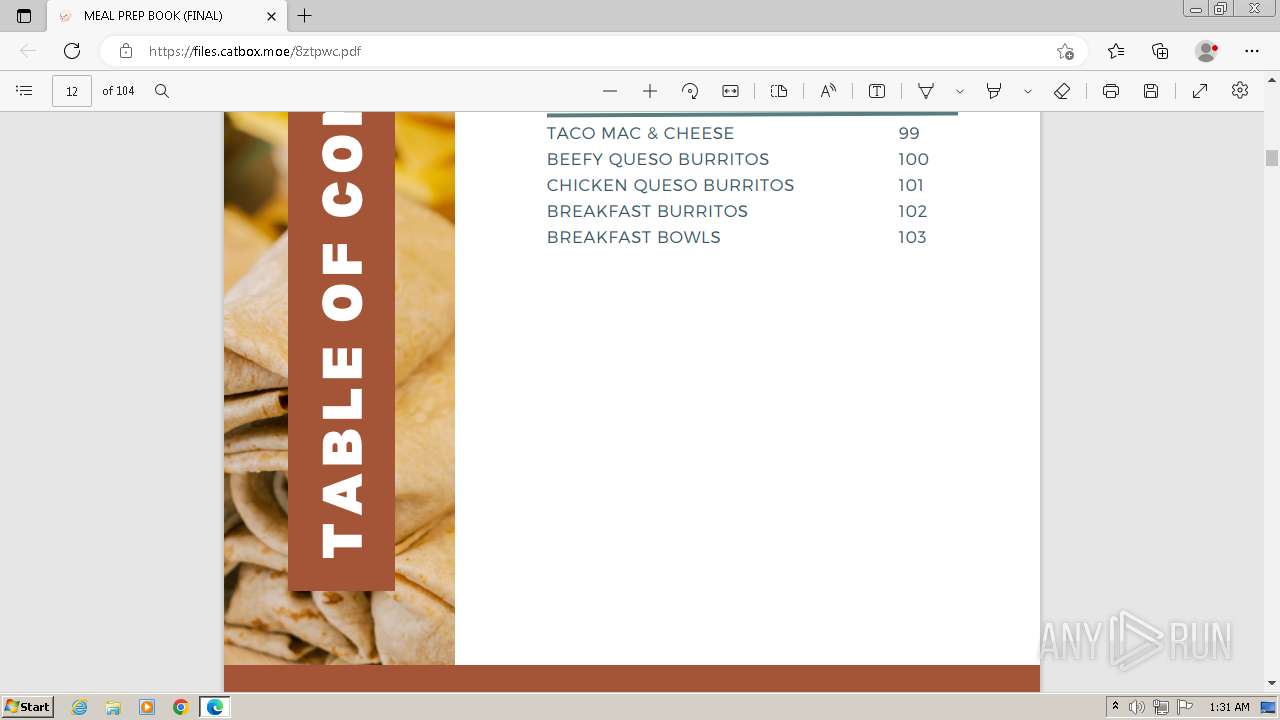
Task: Refresh the current page
Action: pyautogui.click(x=72, y=51)
